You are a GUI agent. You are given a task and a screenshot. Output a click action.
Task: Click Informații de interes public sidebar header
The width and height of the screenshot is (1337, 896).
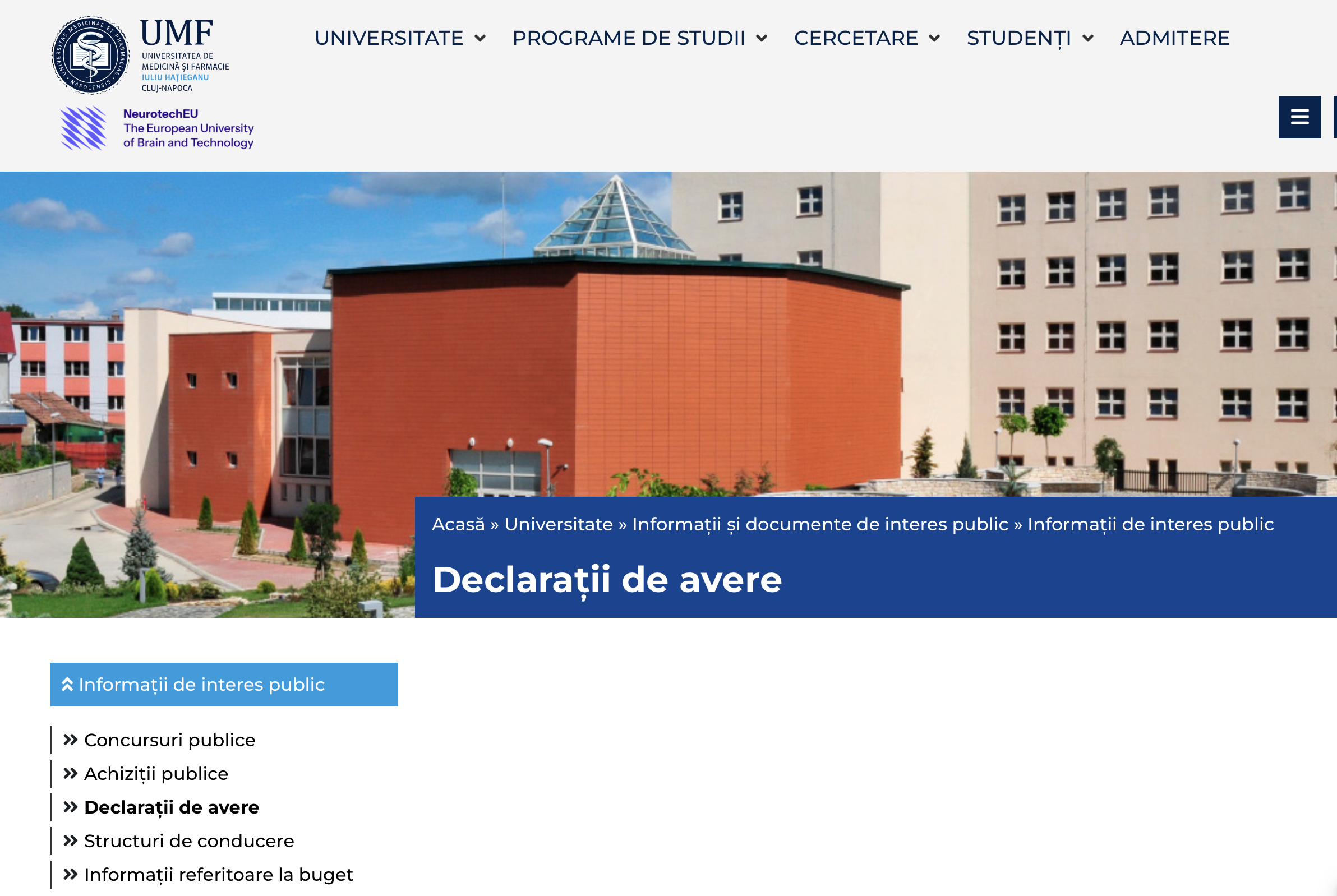224,685
